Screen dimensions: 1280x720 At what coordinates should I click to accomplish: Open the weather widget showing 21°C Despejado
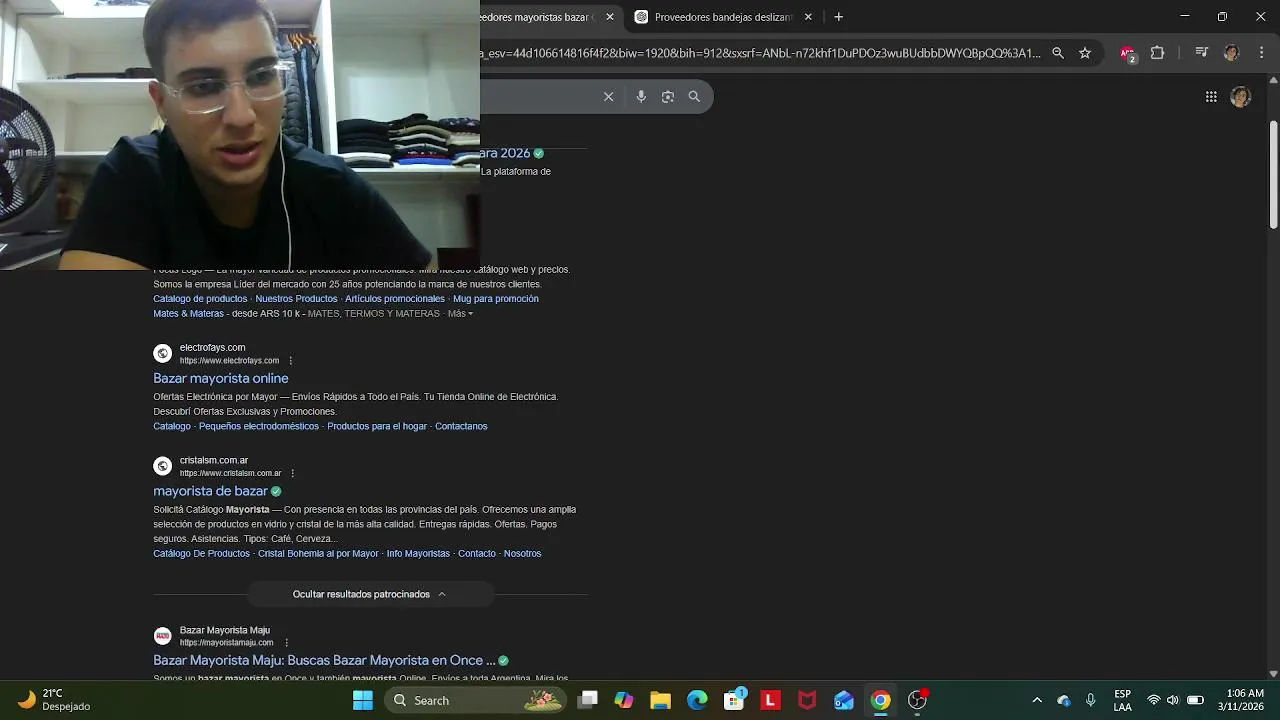55,700
